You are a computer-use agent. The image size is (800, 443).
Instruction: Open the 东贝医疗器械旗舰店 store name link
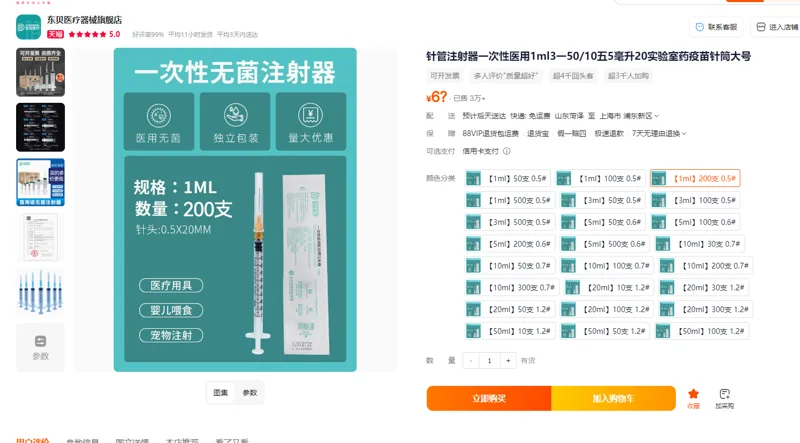[x=85, y=20]
